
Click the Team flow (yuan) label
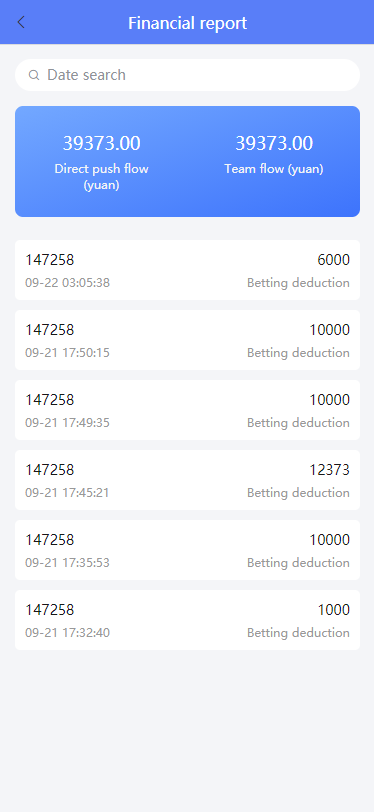click(274, 169)
